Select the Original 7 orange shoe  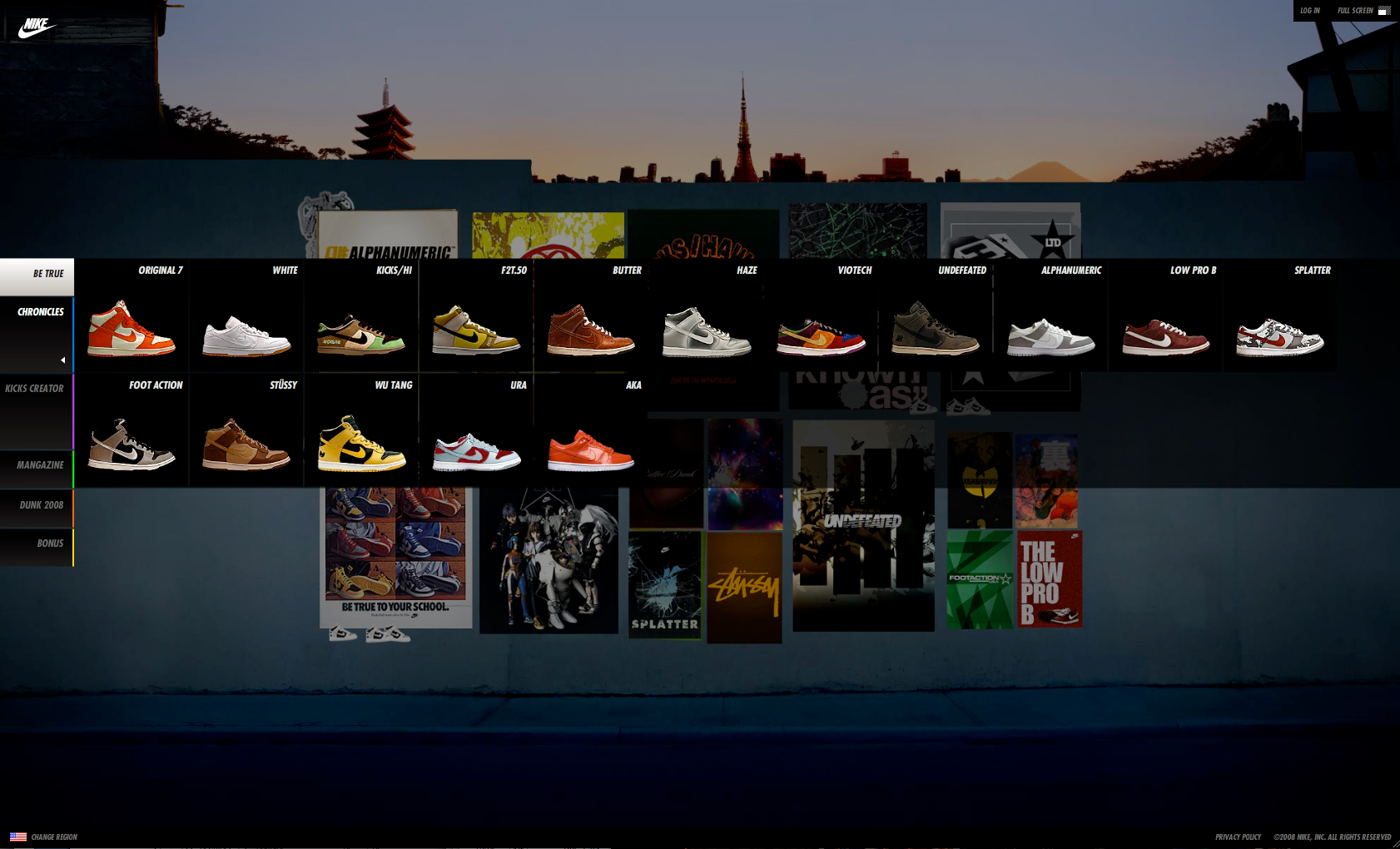132,329
